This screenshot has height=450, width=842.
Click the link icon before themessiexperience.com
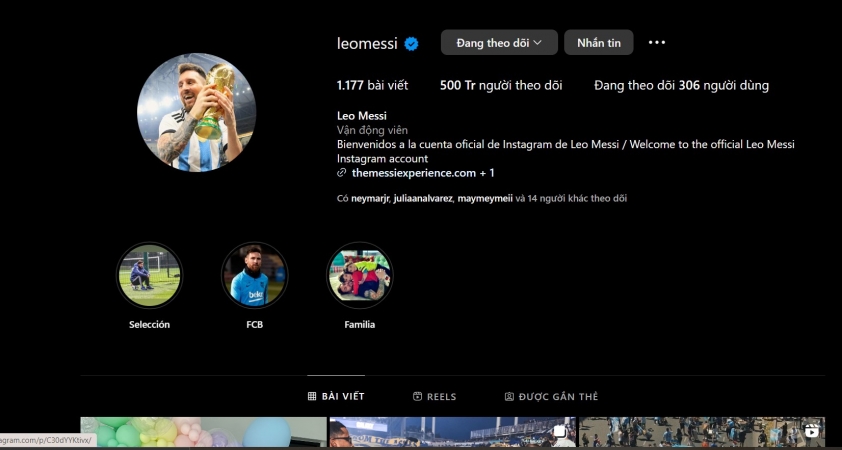pos(341,173)
